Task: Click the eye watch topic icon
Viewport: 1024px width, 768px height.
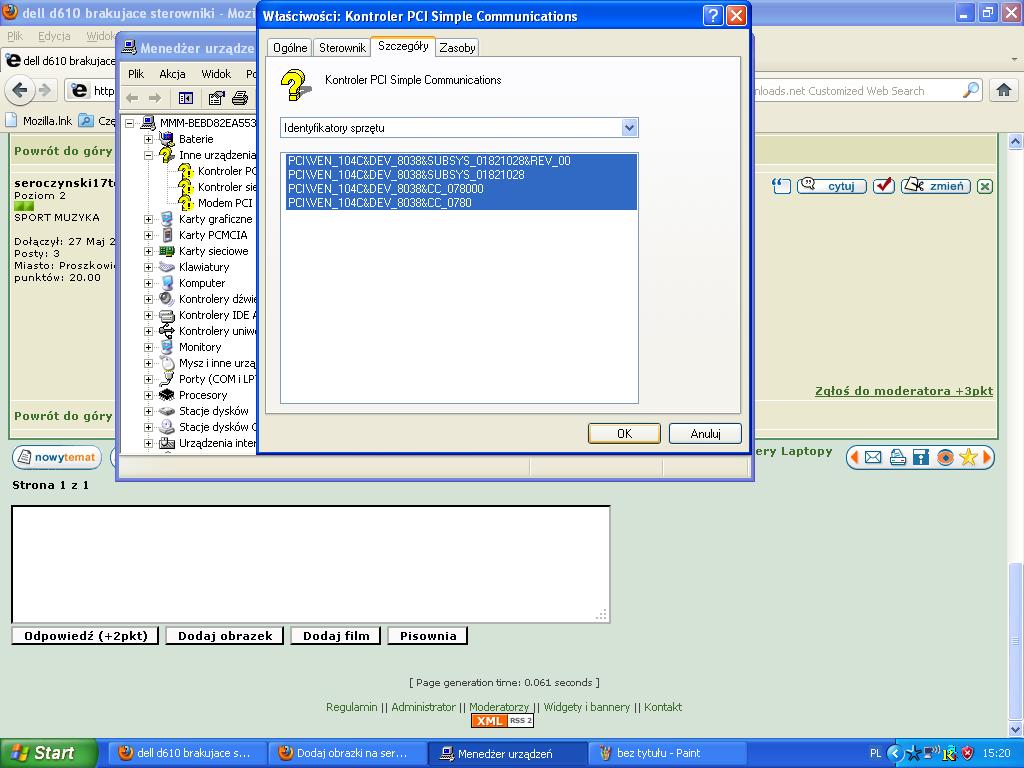Action: 945,457
